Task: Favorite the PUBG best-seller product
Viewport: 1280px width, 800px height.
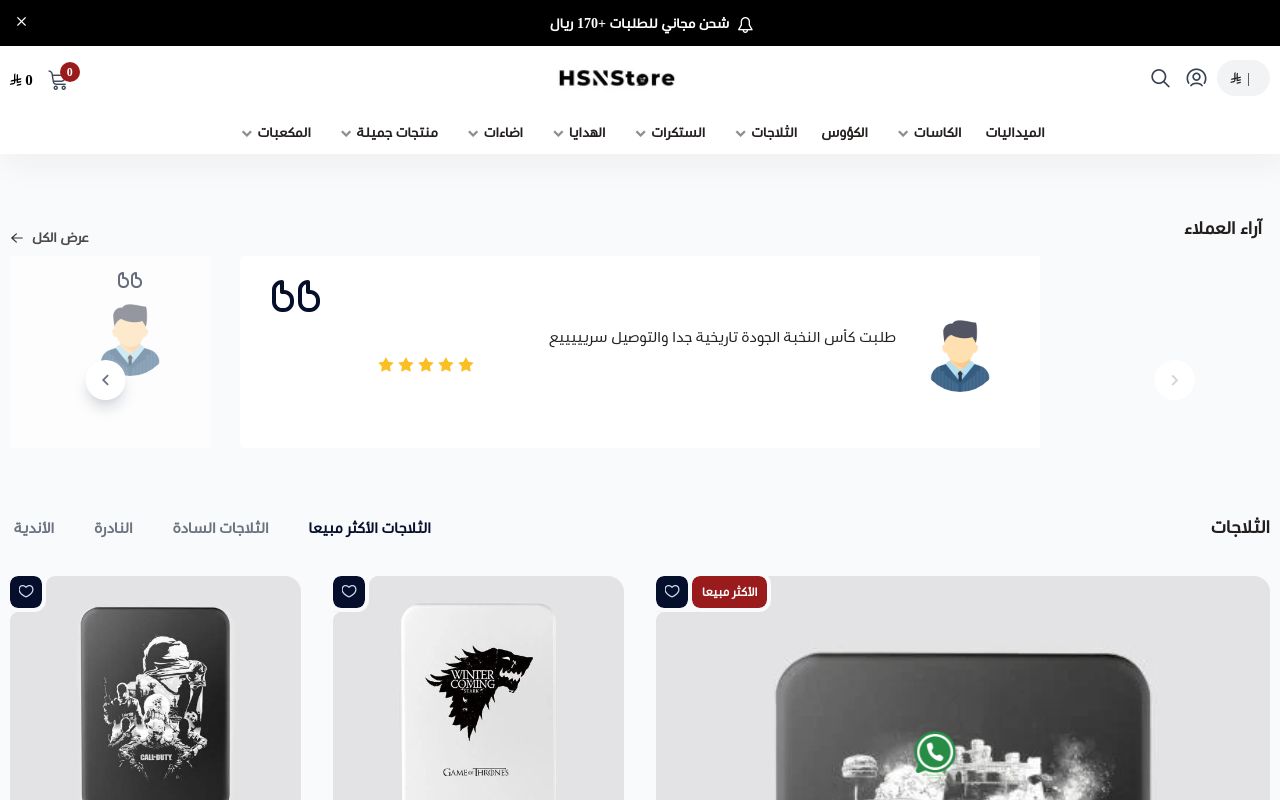Action: [671, 591]
